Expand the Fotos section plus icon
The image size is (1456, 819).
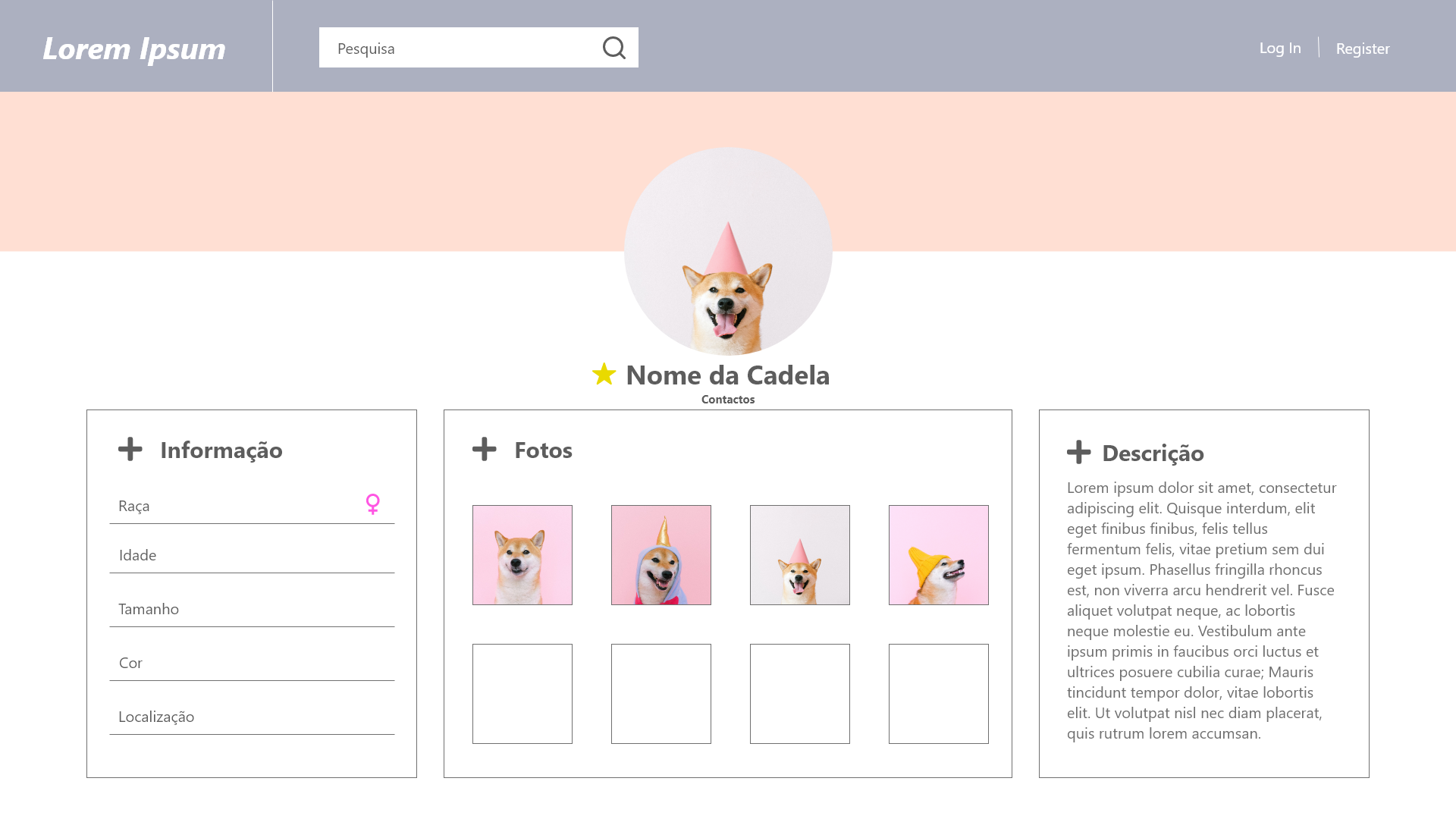(x=485, y=449)
